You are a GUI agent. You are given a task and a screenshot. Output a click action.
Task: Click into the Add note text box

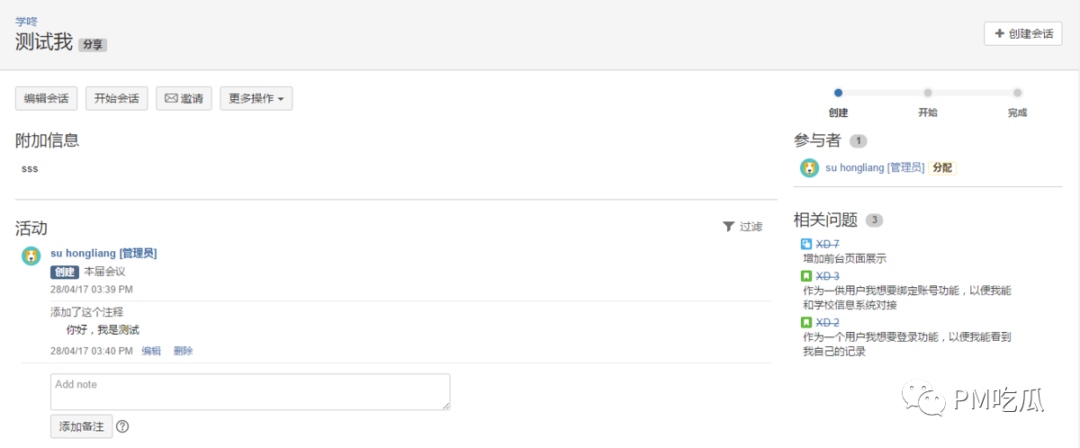point(251,392)
